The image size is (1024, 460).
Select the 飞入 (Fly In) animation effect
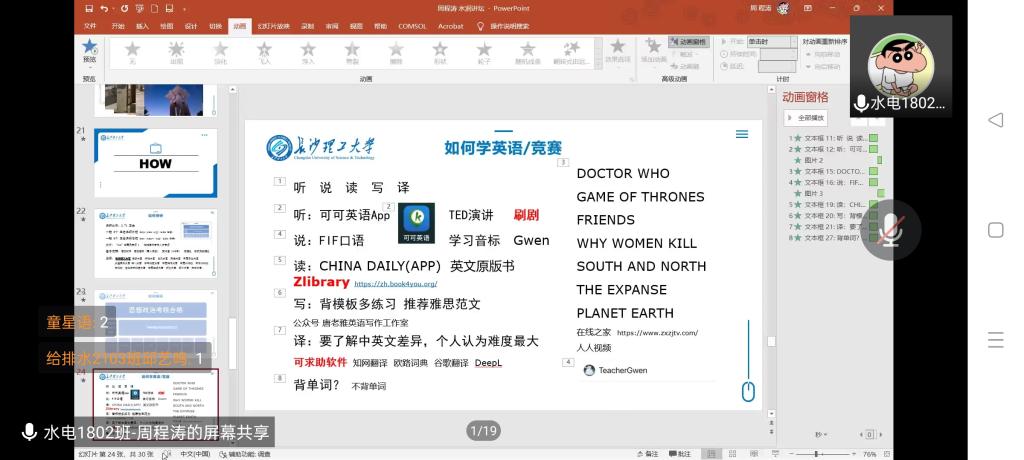264,52
